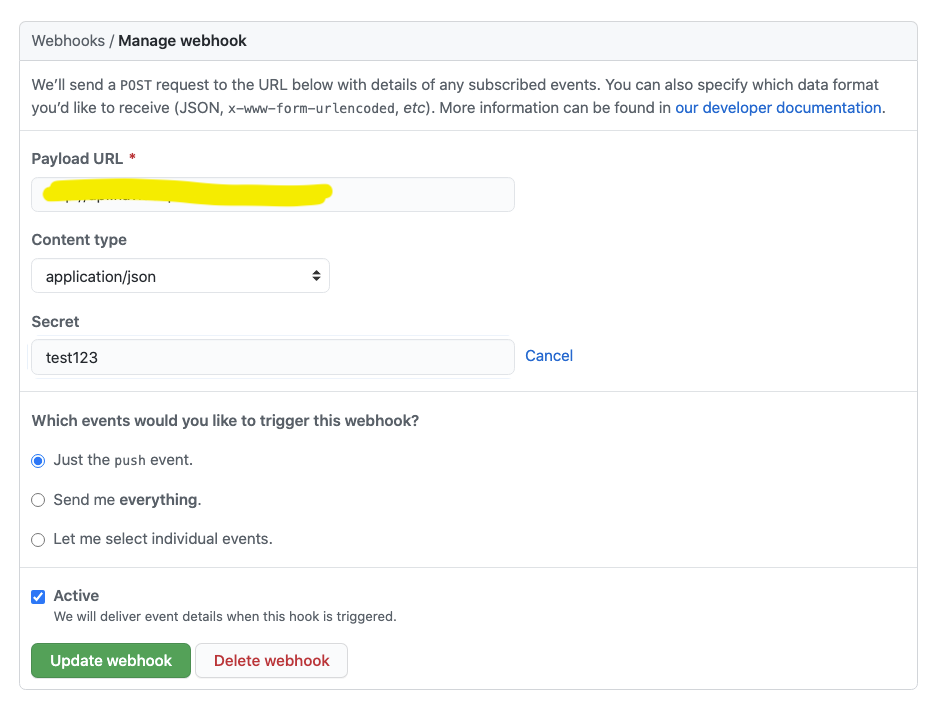The height and width of the screenshot is (705, 938).
Task: Click Cancel next to the Secret field
Action: click(x=549, y=356)
